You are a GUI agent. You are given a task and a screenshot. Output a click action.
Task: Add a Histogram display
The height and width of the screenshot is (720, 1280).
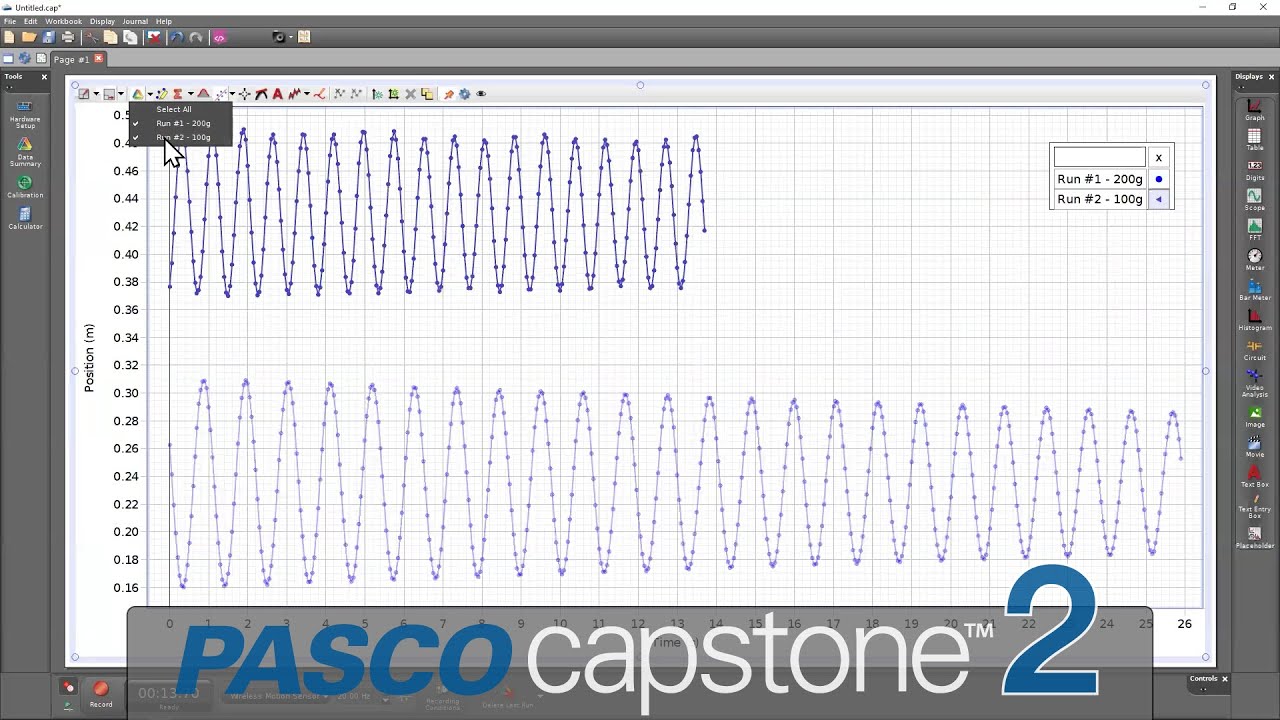(1254, 320)
